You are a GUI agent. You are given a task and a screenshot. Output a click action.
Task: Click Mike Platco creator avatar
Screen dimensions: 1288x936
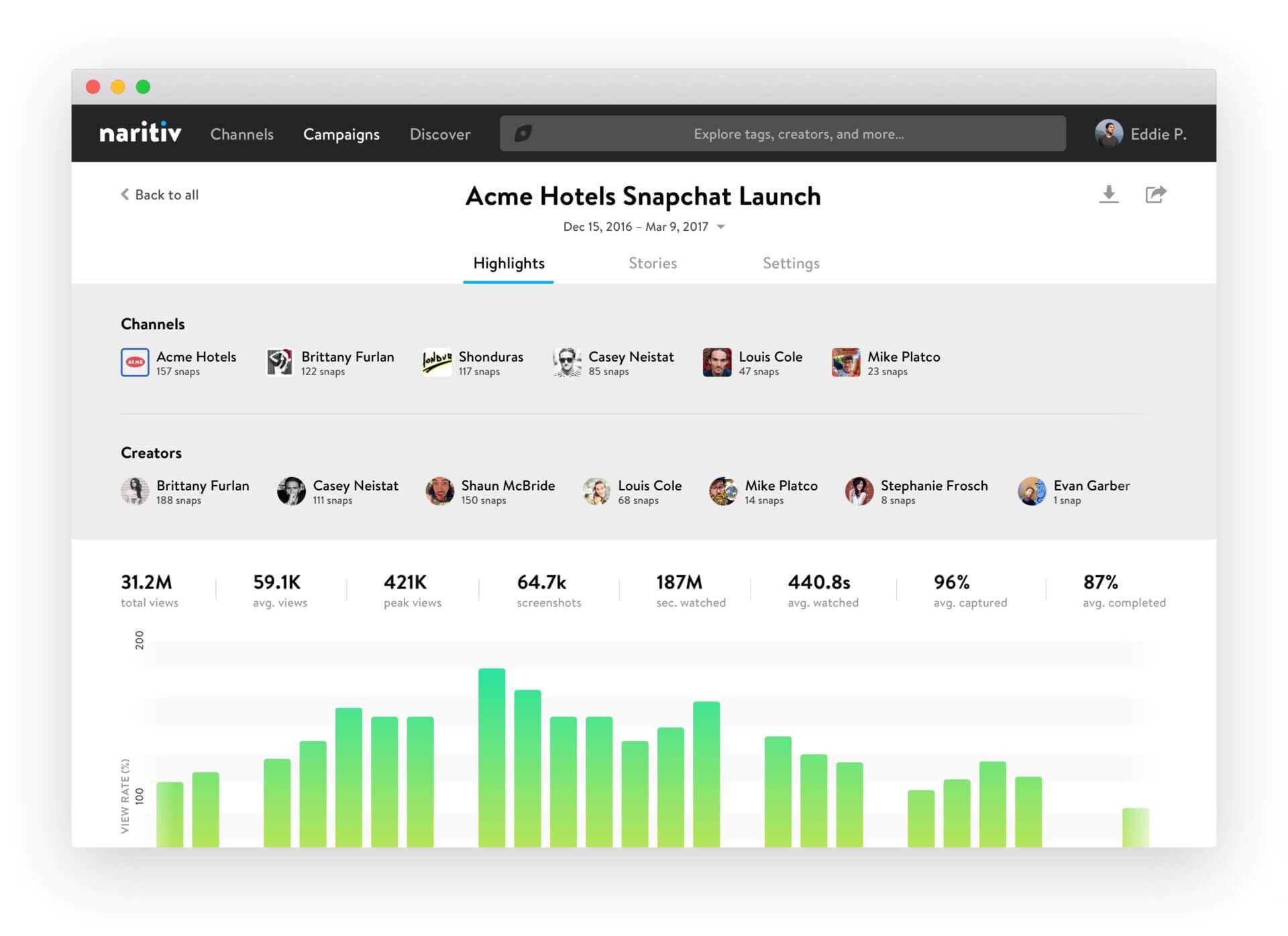(723, 491)
